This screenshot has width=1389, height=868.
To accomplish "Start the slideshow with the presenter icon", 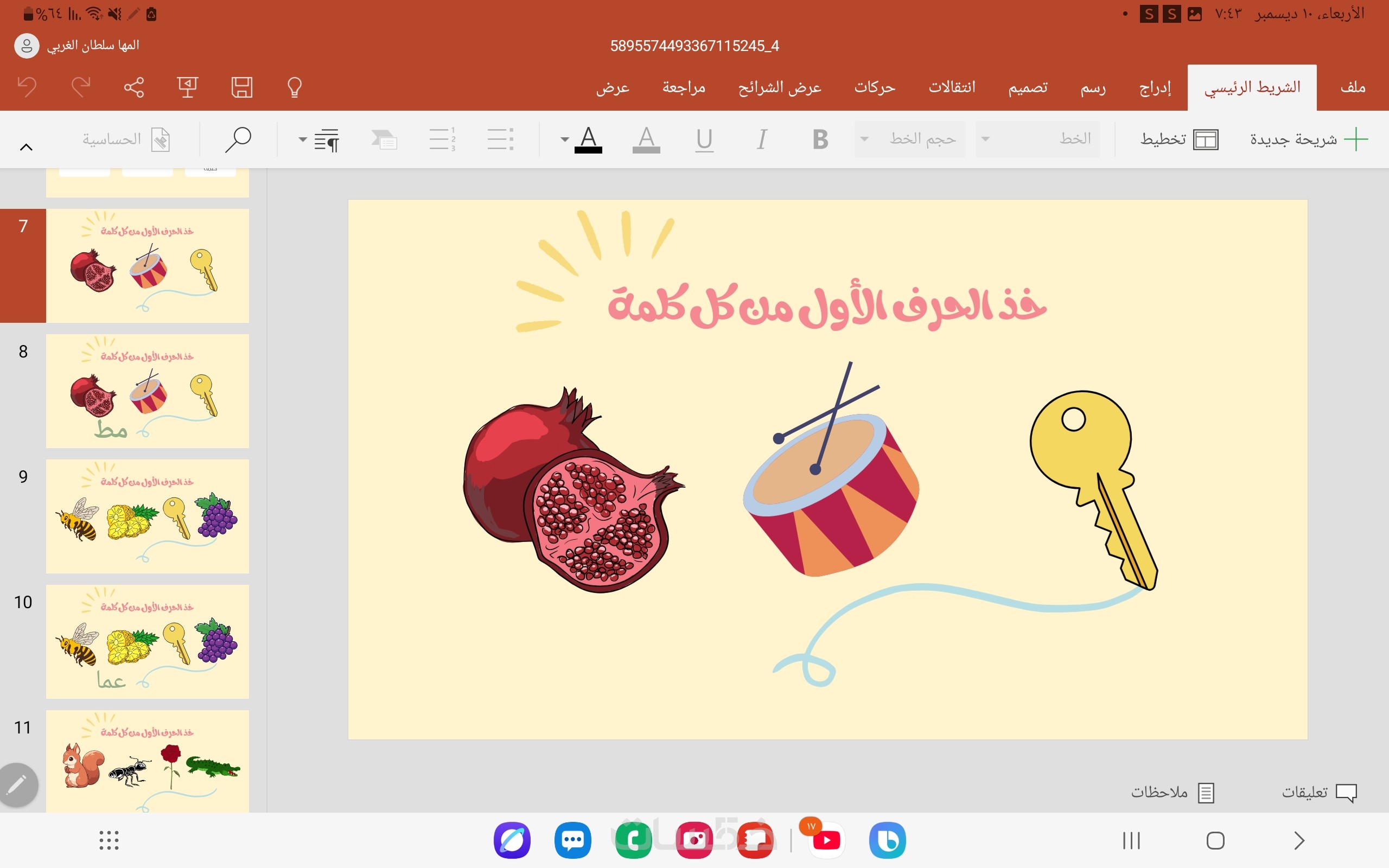I will (x=187, y=87).
